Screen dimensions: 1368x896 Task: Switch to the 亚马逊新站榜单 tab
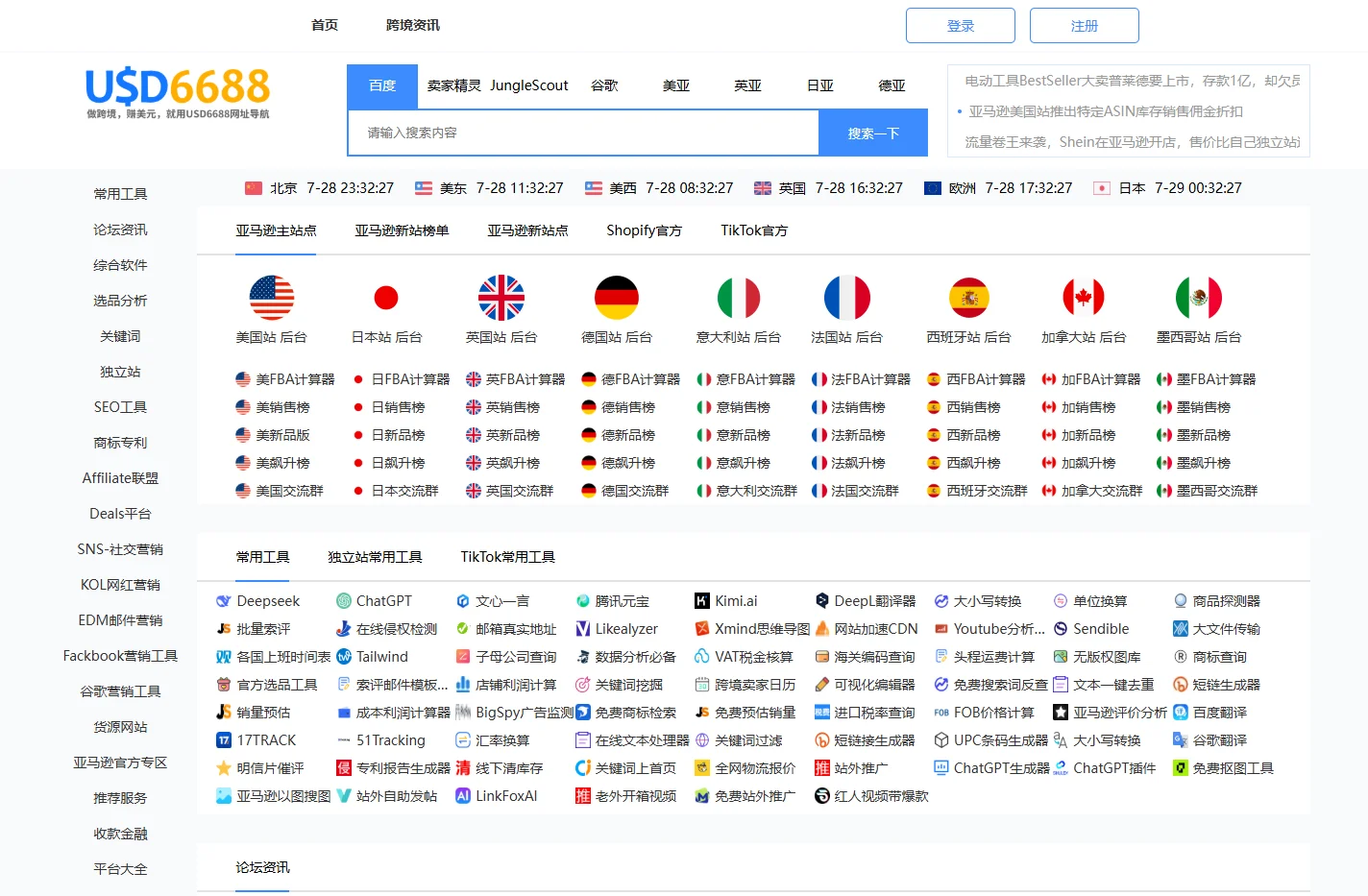(x=402, y=230)
